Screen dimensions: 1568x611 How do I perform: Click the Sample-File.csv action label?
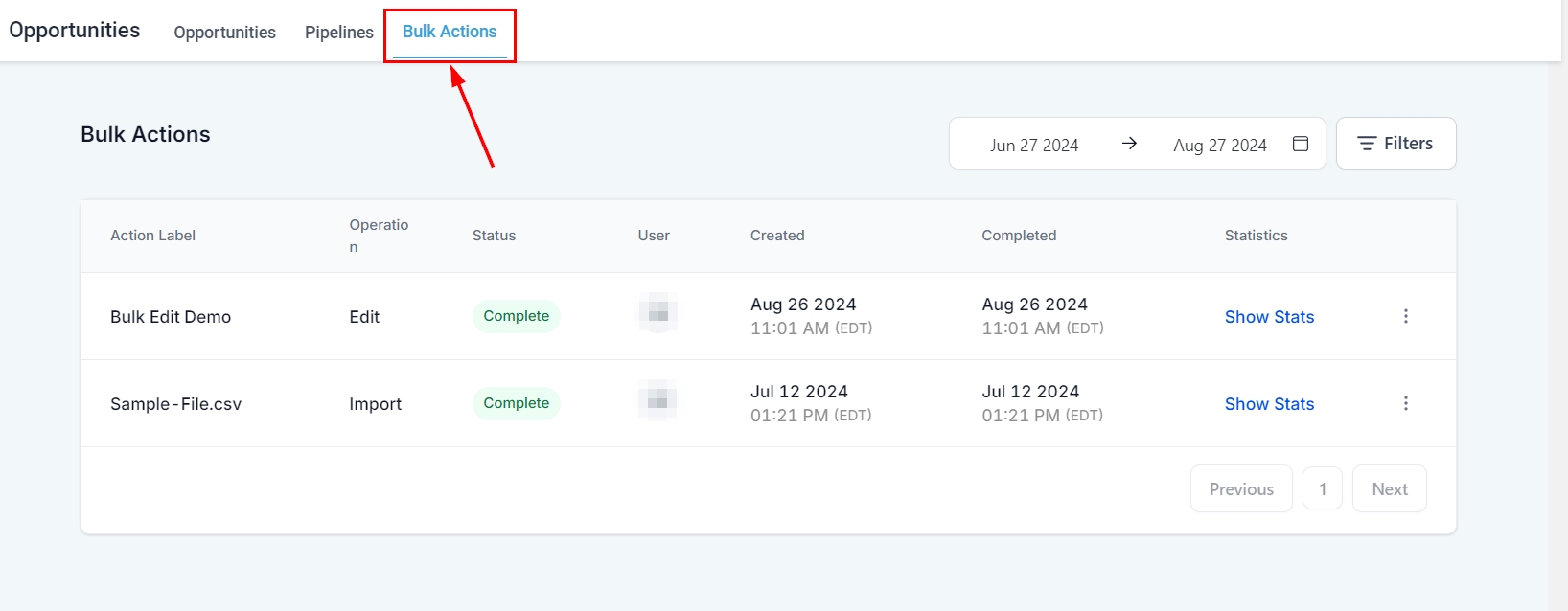point(175,404)
